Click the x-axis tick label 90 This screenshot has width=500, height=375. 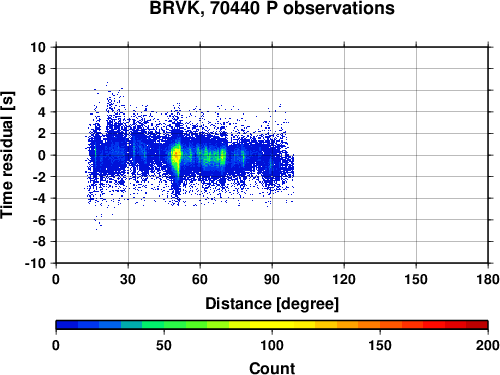pyautogui.click(x=272, y=279)
